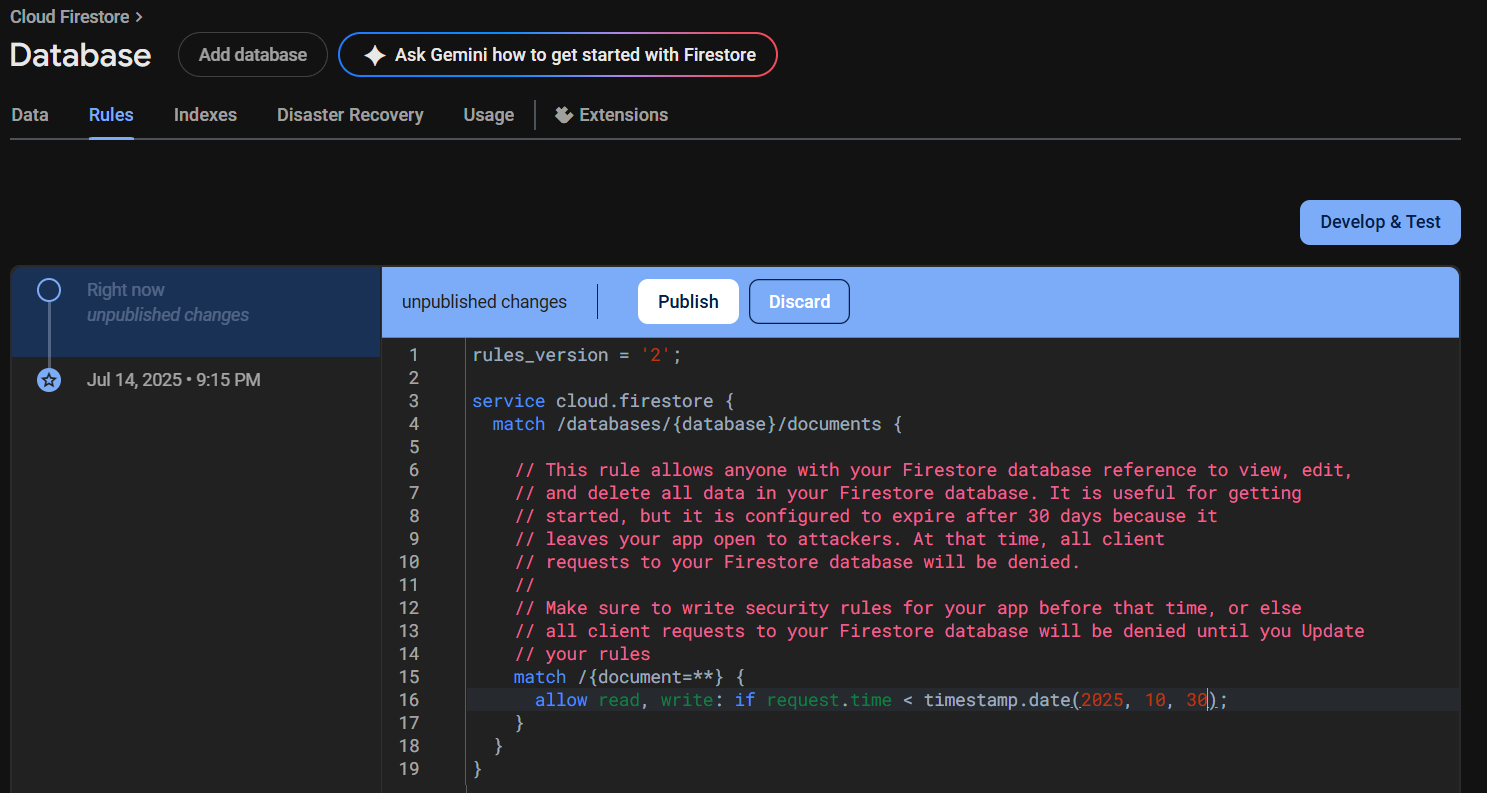
Task: Click the Gemini sparkle icon
Action: (x=375, y=55)
